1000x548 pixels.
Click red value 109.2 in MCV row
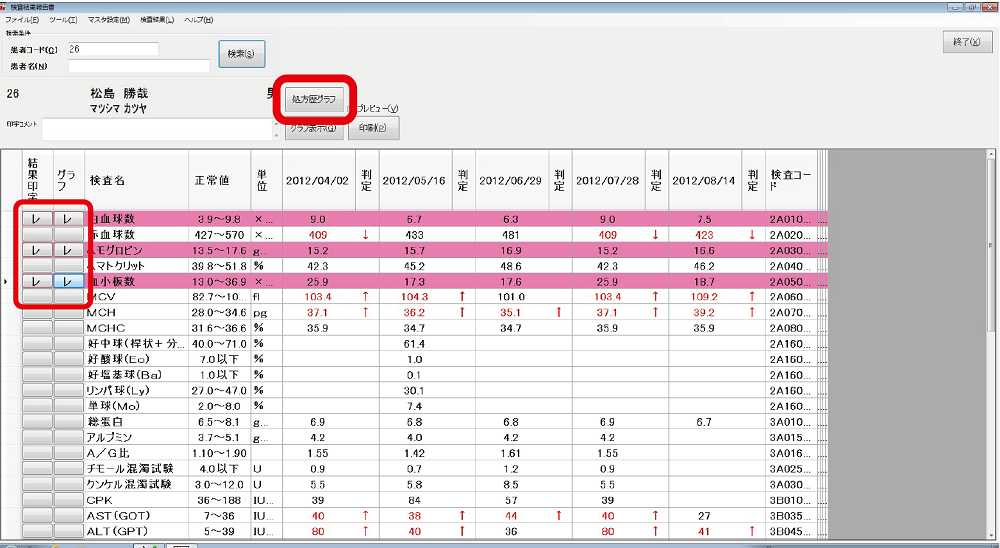click(x=704, y=297)
